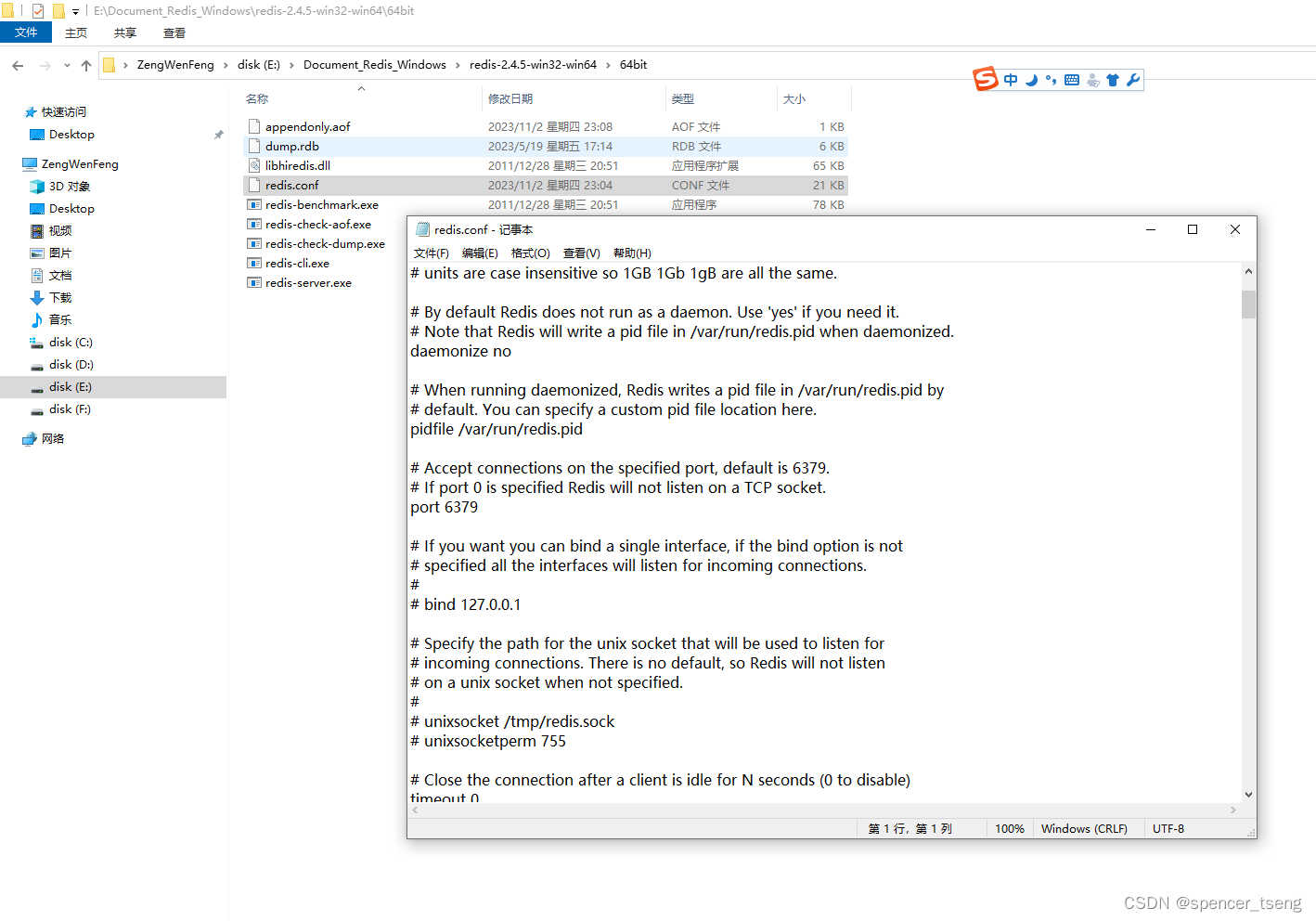The image size is (1316, 921).
Task: Select Document_Redis_Windows in the breadcrumb
Action: [x=375, y=65]
